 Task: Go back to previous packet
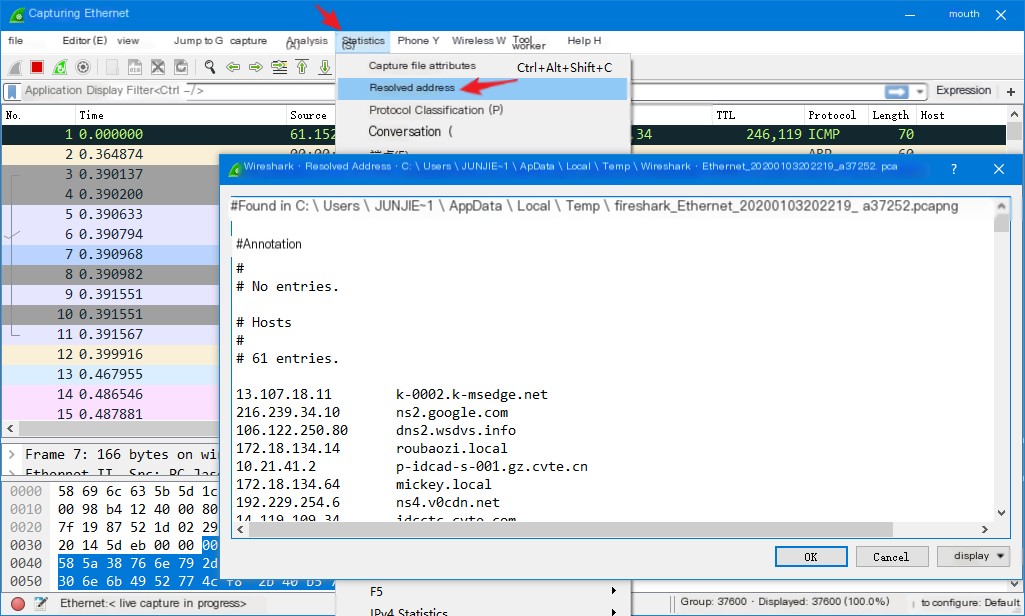[x=233, y=67]
